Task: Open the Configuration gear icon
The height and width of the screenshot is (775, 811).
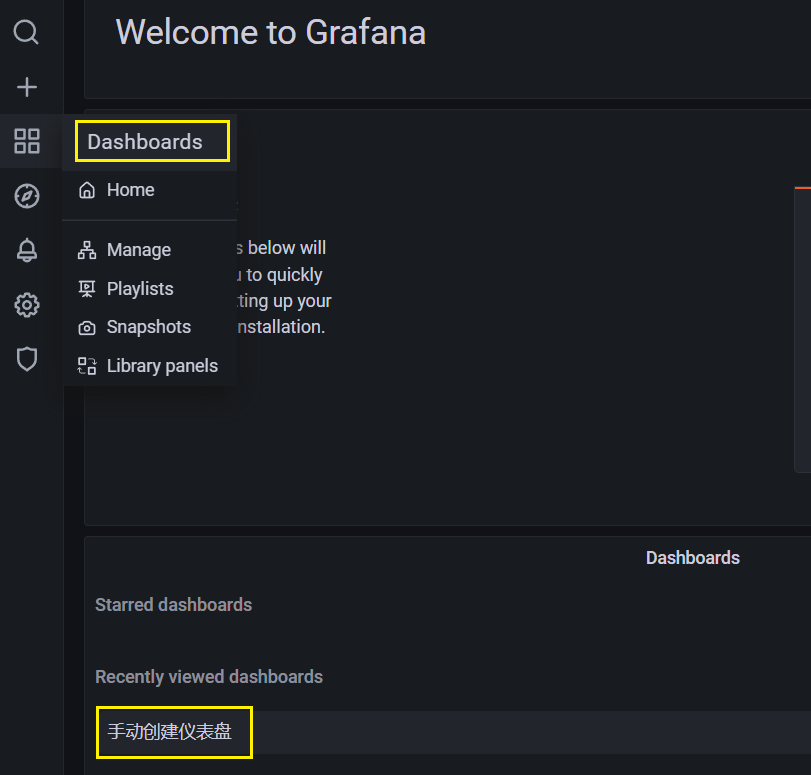Action: click(x=26, y=305)
